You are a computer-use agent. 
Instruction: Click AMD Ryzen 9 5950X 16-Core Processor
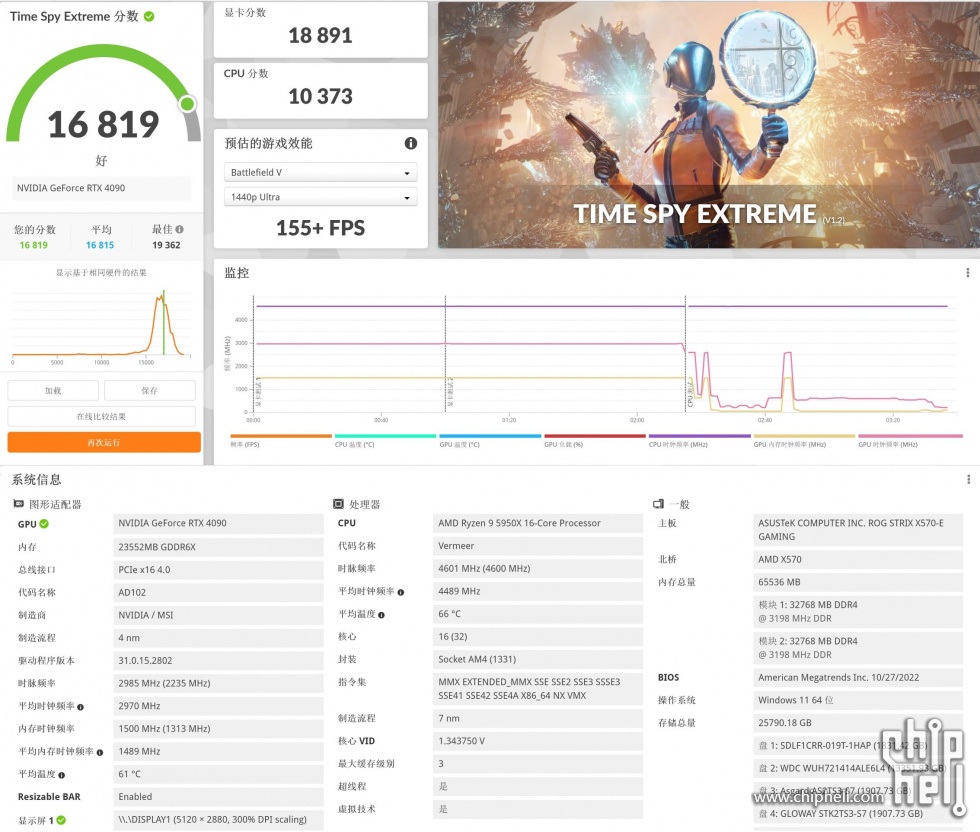(538, 523)
